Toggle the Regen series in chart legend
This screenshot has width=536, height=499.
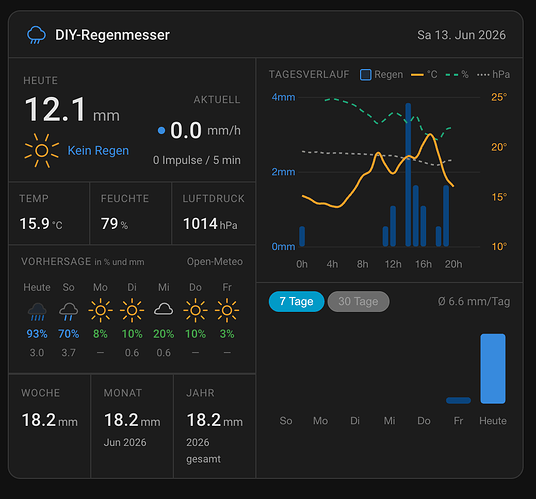(381, 75)
